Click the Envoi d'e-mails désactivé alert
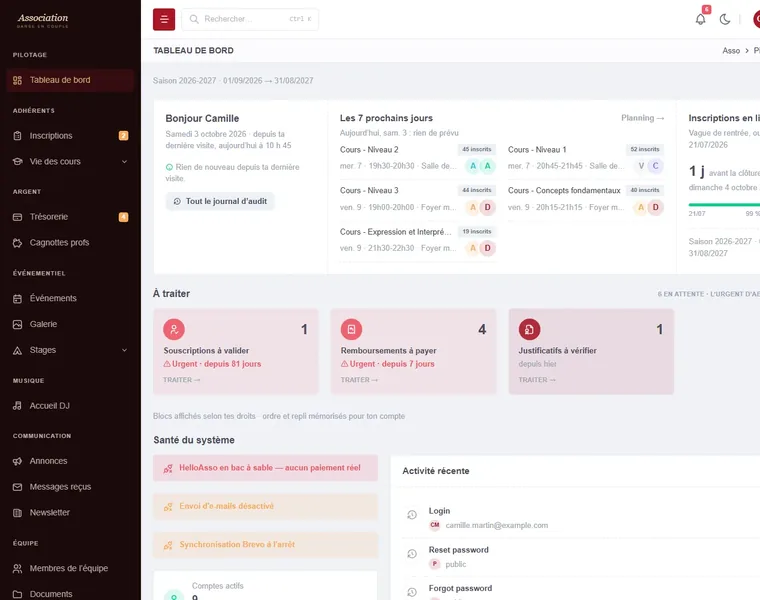The width and height of the screenshot is (760, 600). pyautogui.click(x=265, y=506)
